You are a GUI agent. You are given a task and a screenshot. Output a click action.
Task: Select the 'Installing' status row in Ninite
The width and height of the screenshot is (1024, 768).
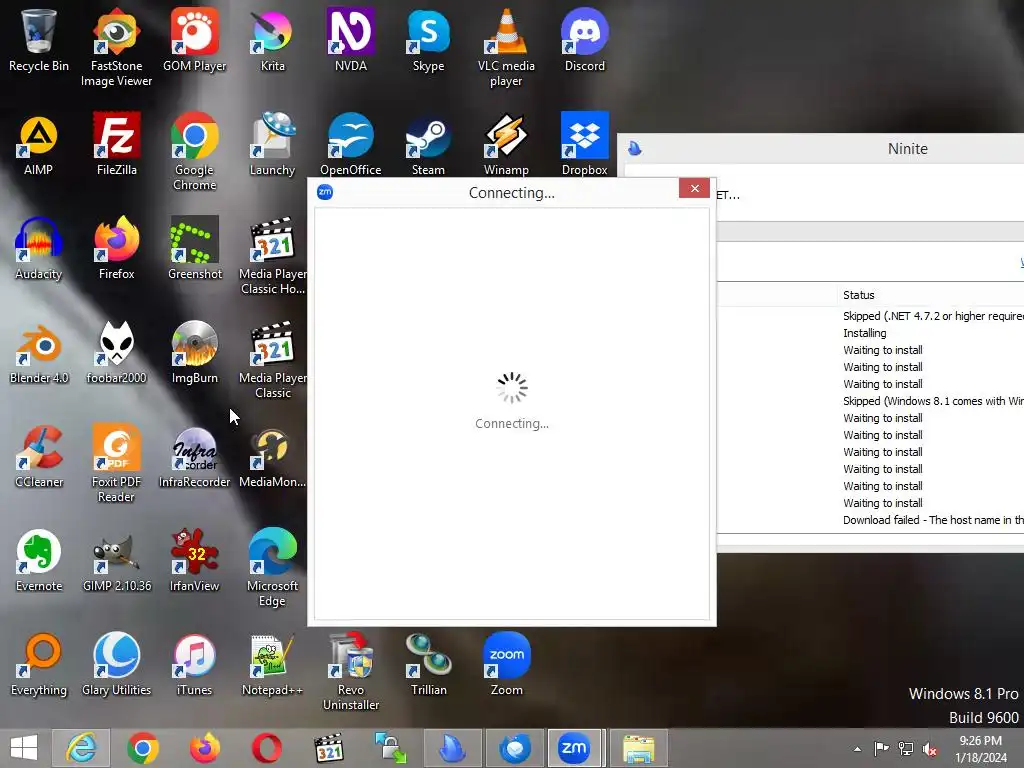[x=865, y=333]
